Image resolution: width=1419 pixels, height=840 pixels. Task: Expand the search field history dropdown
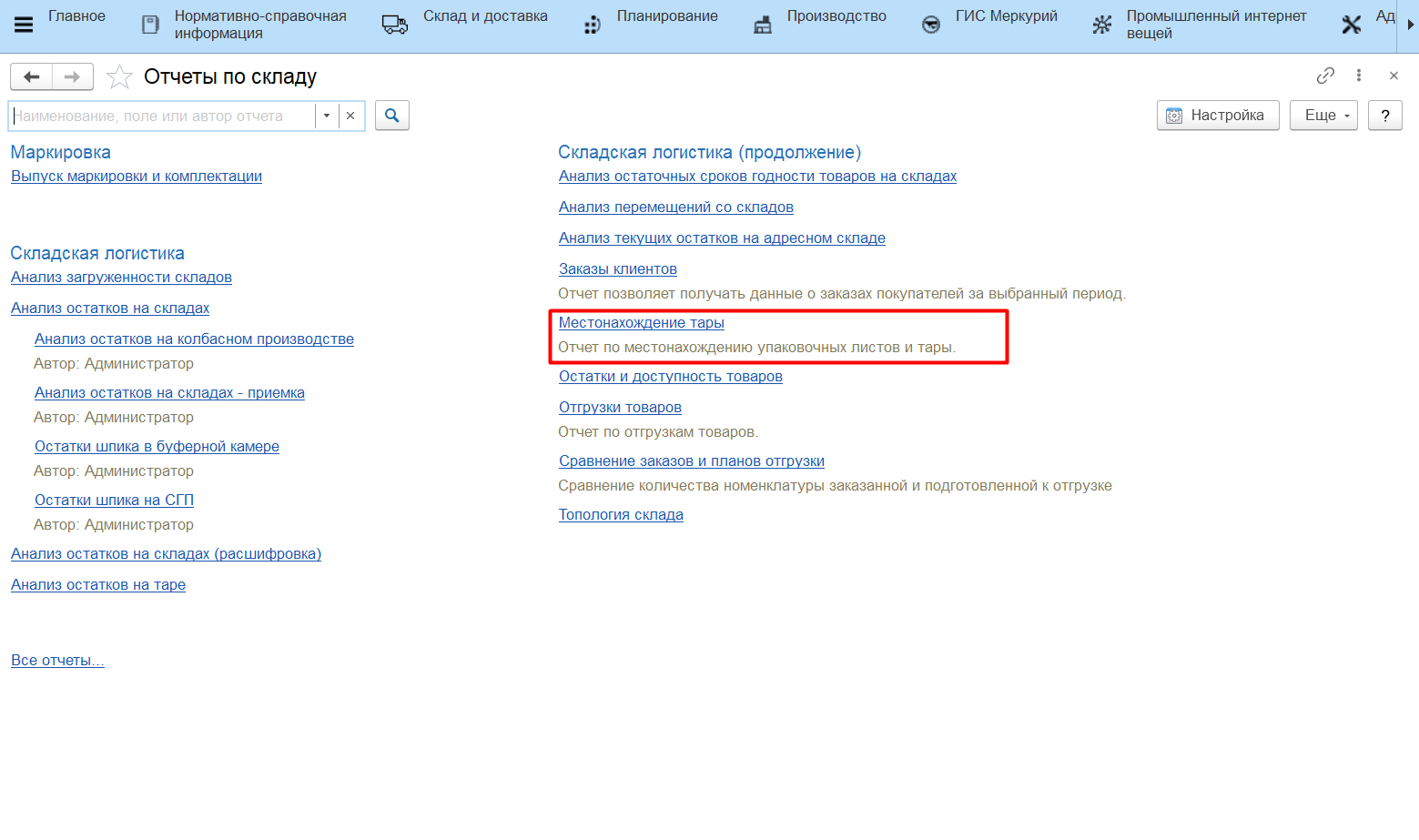(x=327, y=116)
